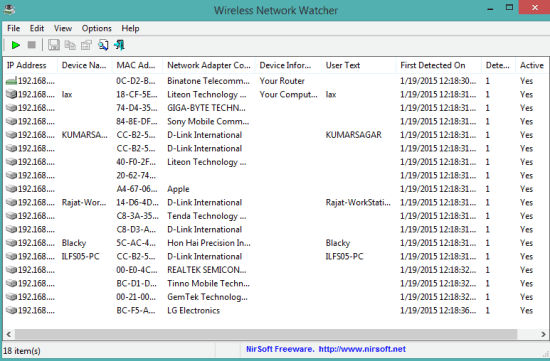
Task: Open the Options menu
Action: pos(96,28)
